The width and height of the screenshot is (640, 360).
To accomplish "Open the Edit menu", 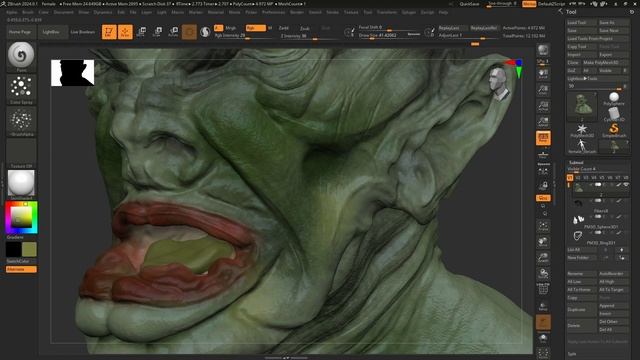I will pos(121,12).
